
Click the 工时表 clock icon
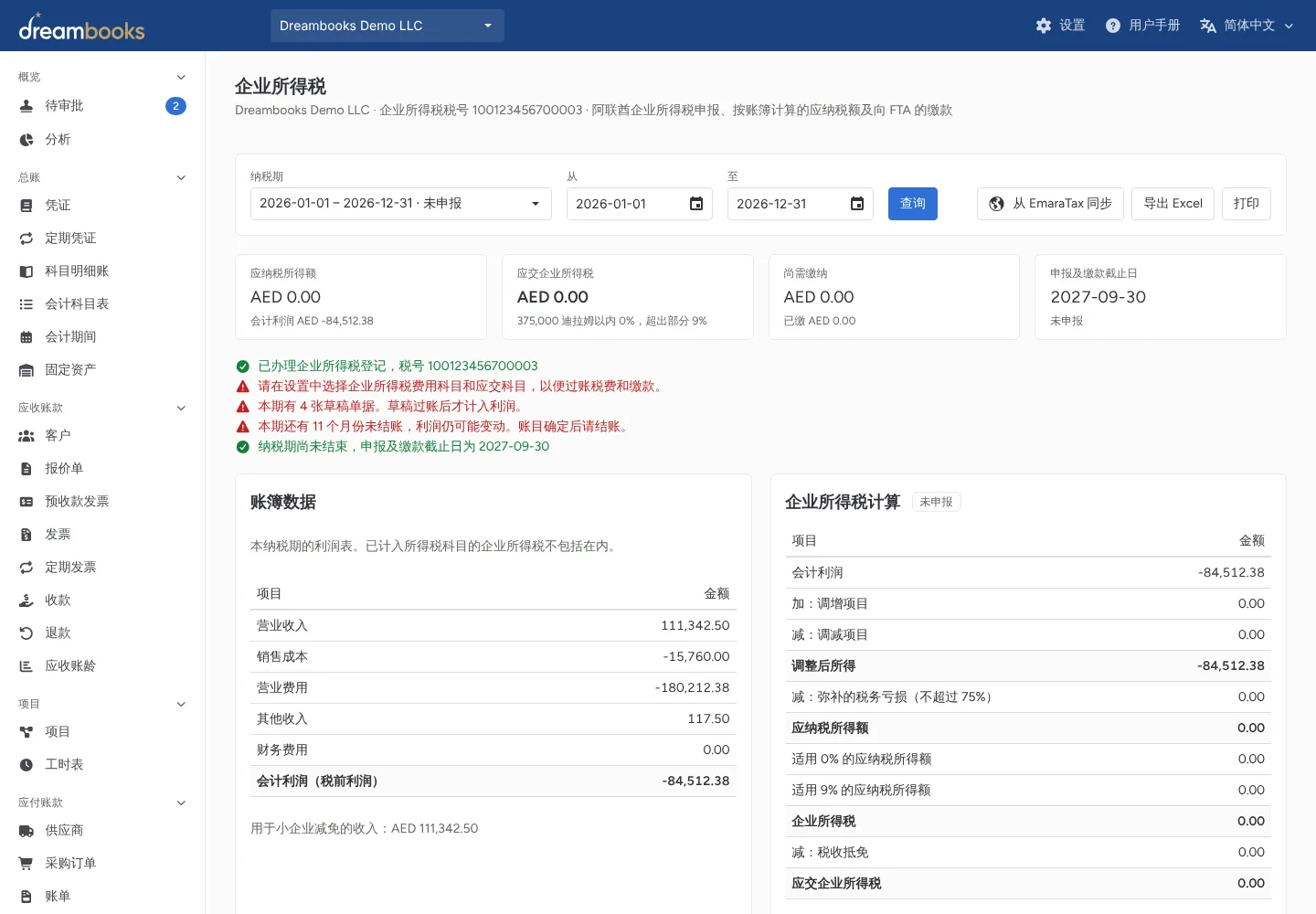(x=27, y=765)
